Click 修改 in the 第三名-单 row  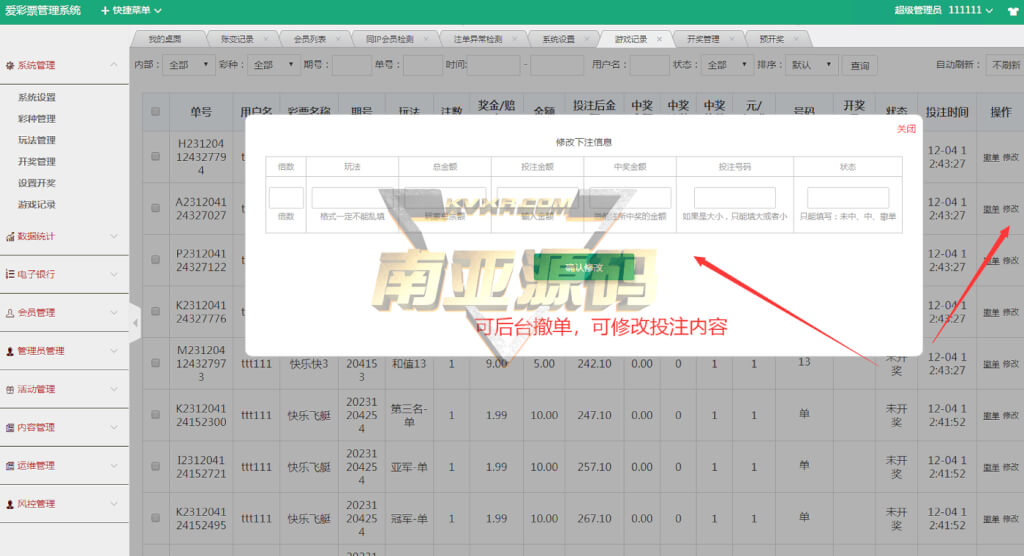click(1010, 416)
